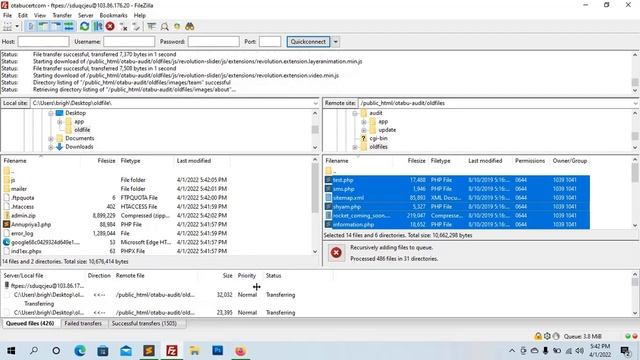Sort remote files by Owner/Group column
Viewport: 640px width, 360px height.
(x=570, y=161)
